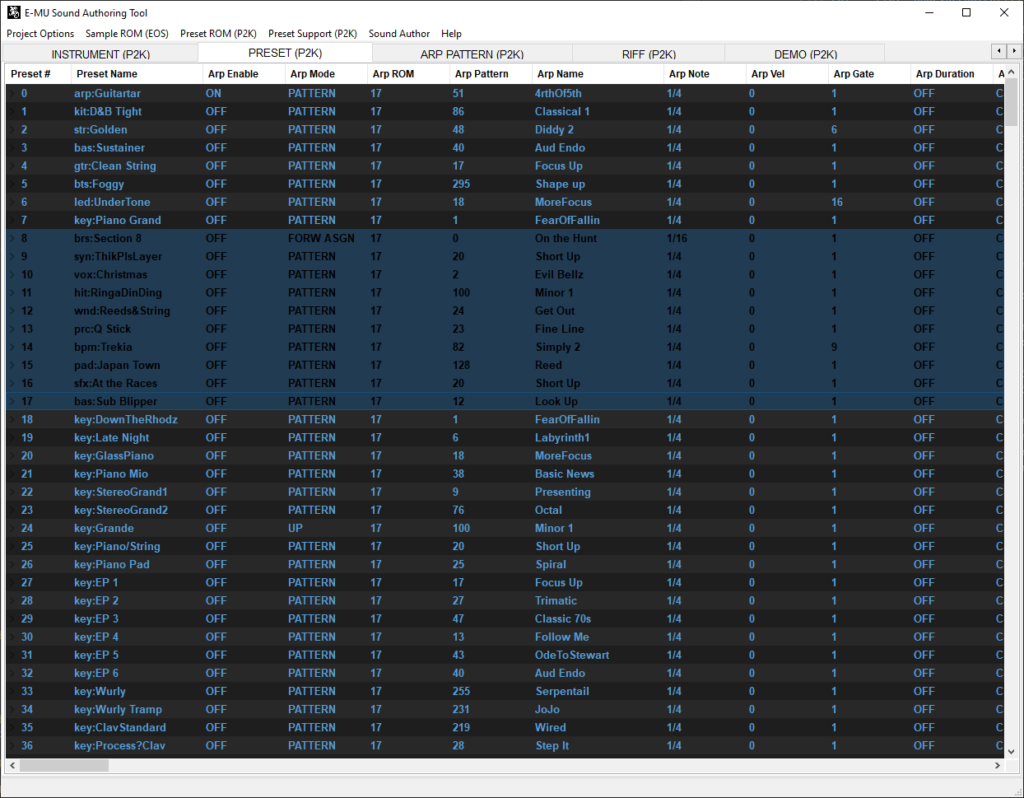The width and height of the screenshot is (1024, 798).
Task: Sort by the Arp Pattern column header
Action: [x=490, y=74]
